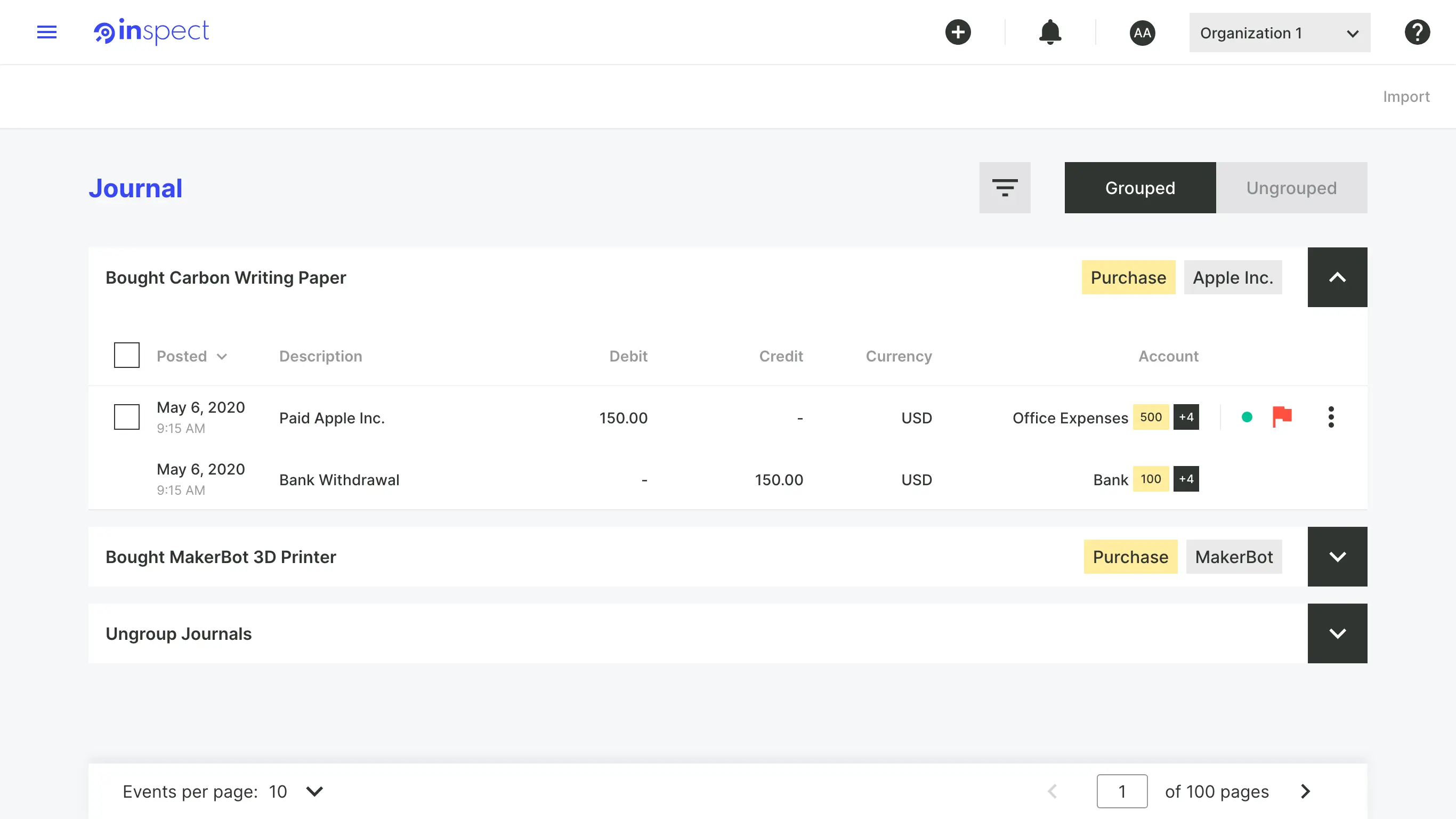Open the journal filter icon
This screenshot has width=1456, height=819.
1005,188
